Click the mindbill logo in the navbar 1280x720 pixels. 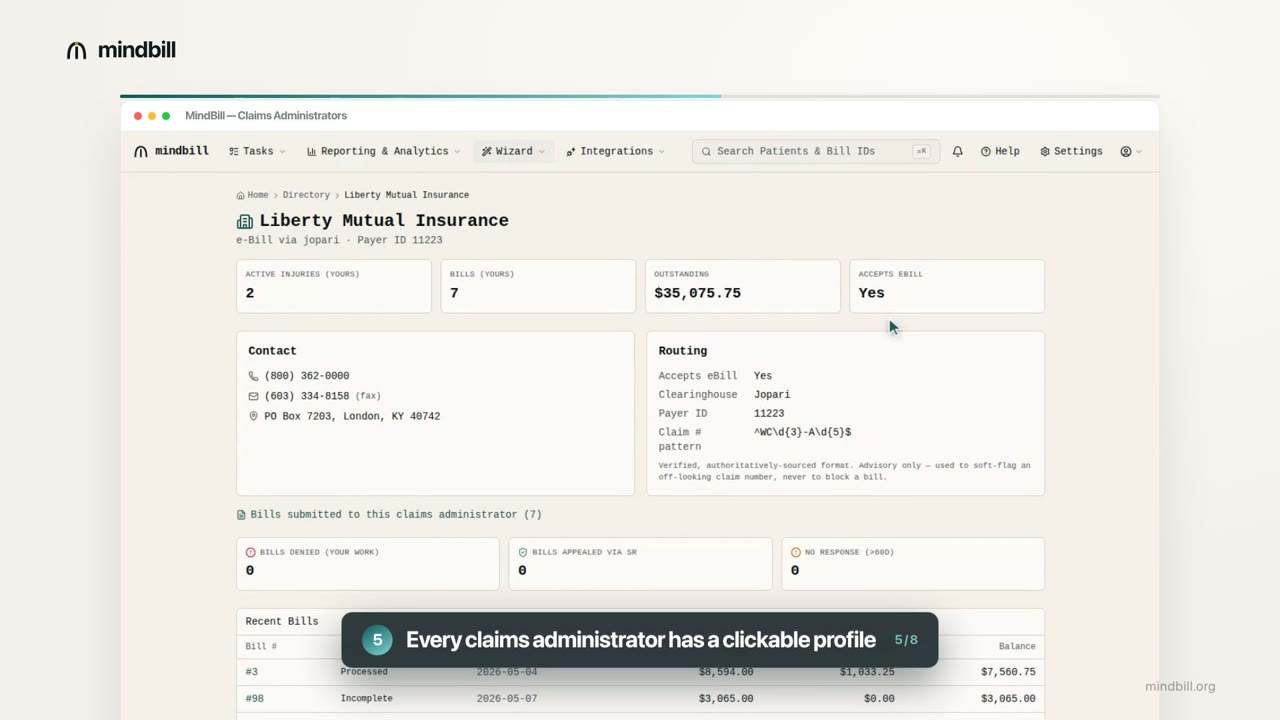pos(171,151)
